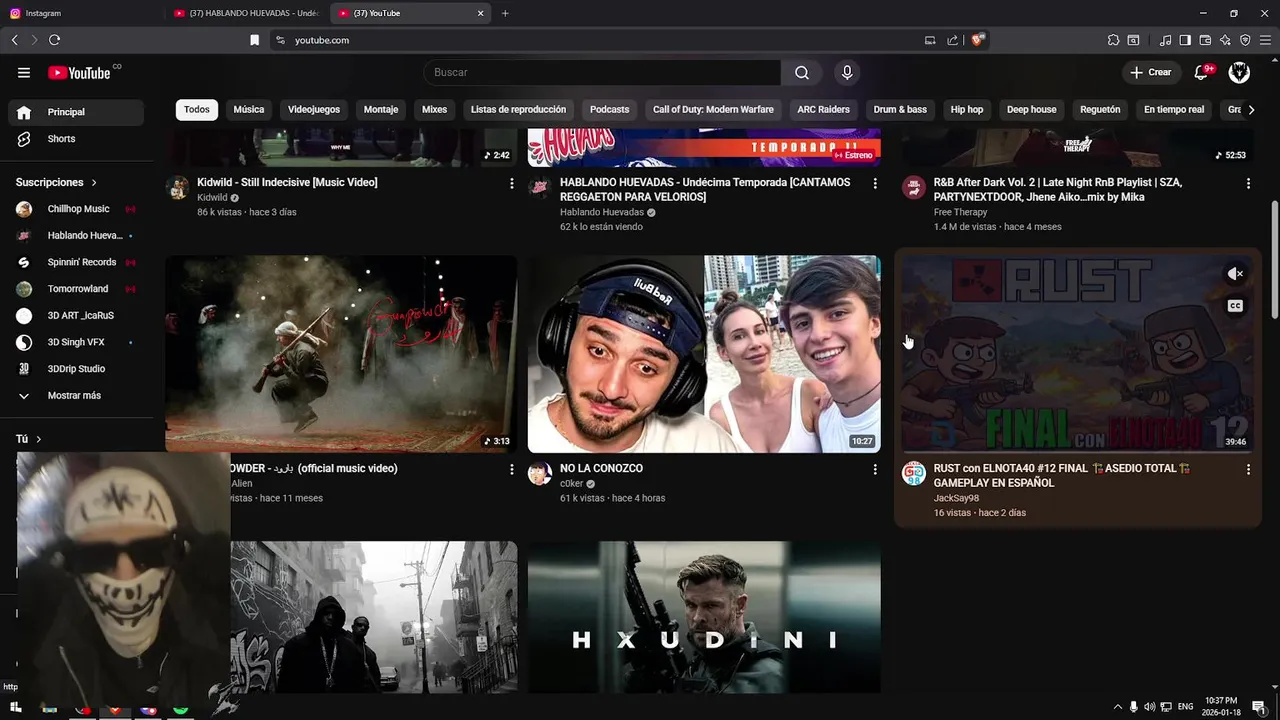The image size is (1280, 720).
Task: Open the 3DDrip Studio subscription
Action: pyautogui.click(x=76, y=369)
